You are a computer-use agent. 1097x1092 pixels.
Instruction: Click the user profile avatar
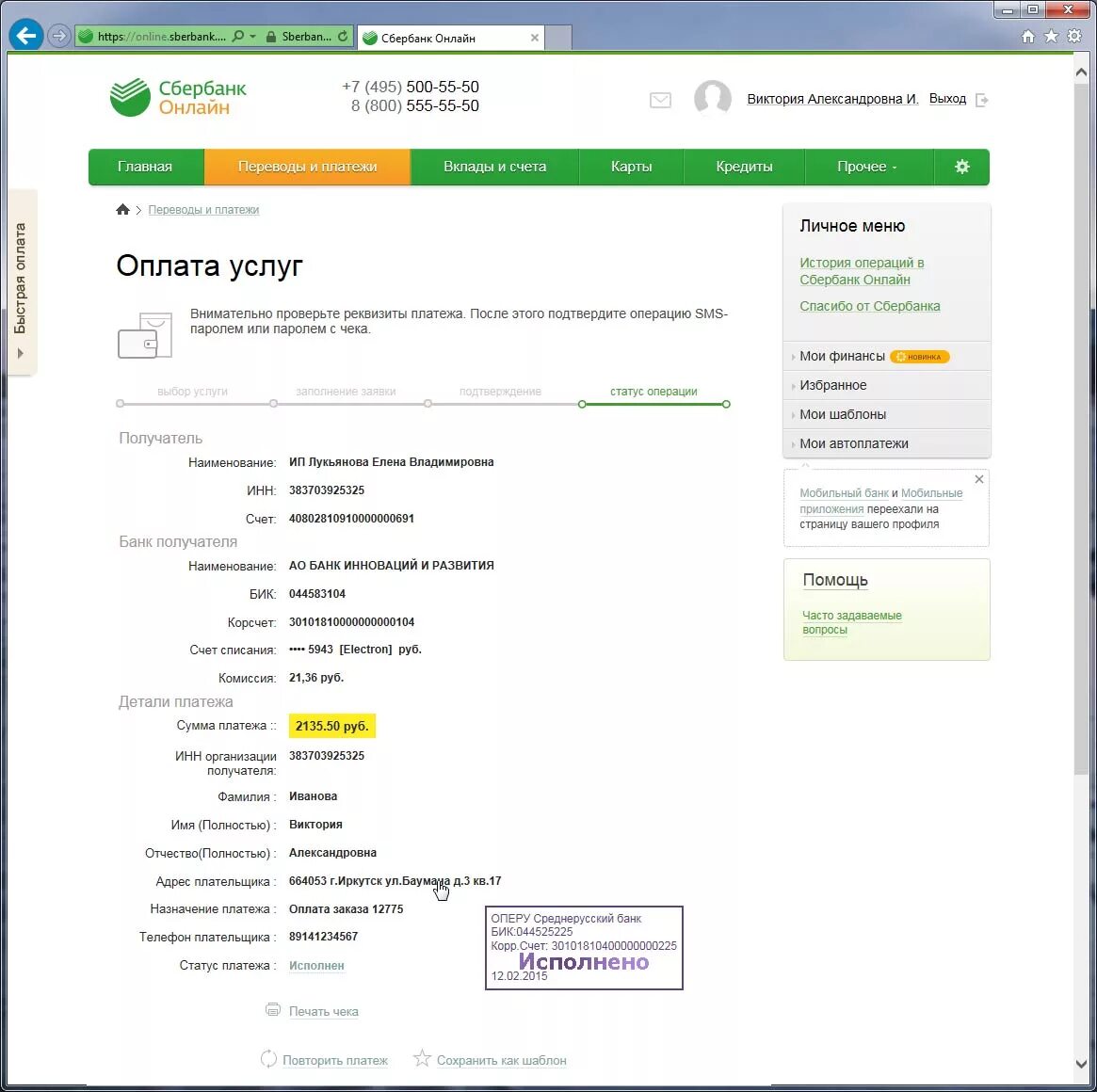coord(712,97)
